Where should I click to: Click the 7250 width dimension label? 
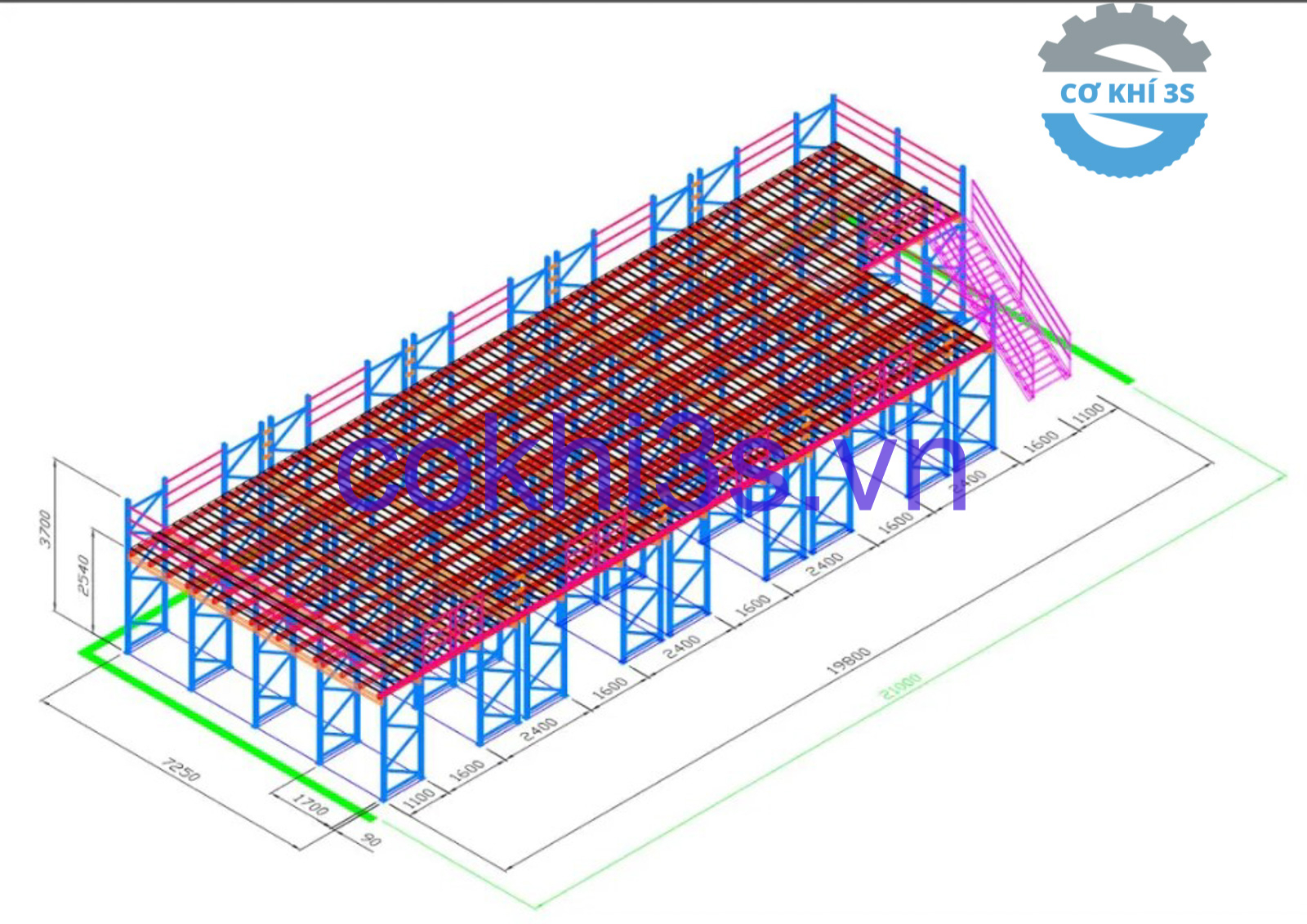click(x=180, y=769)
